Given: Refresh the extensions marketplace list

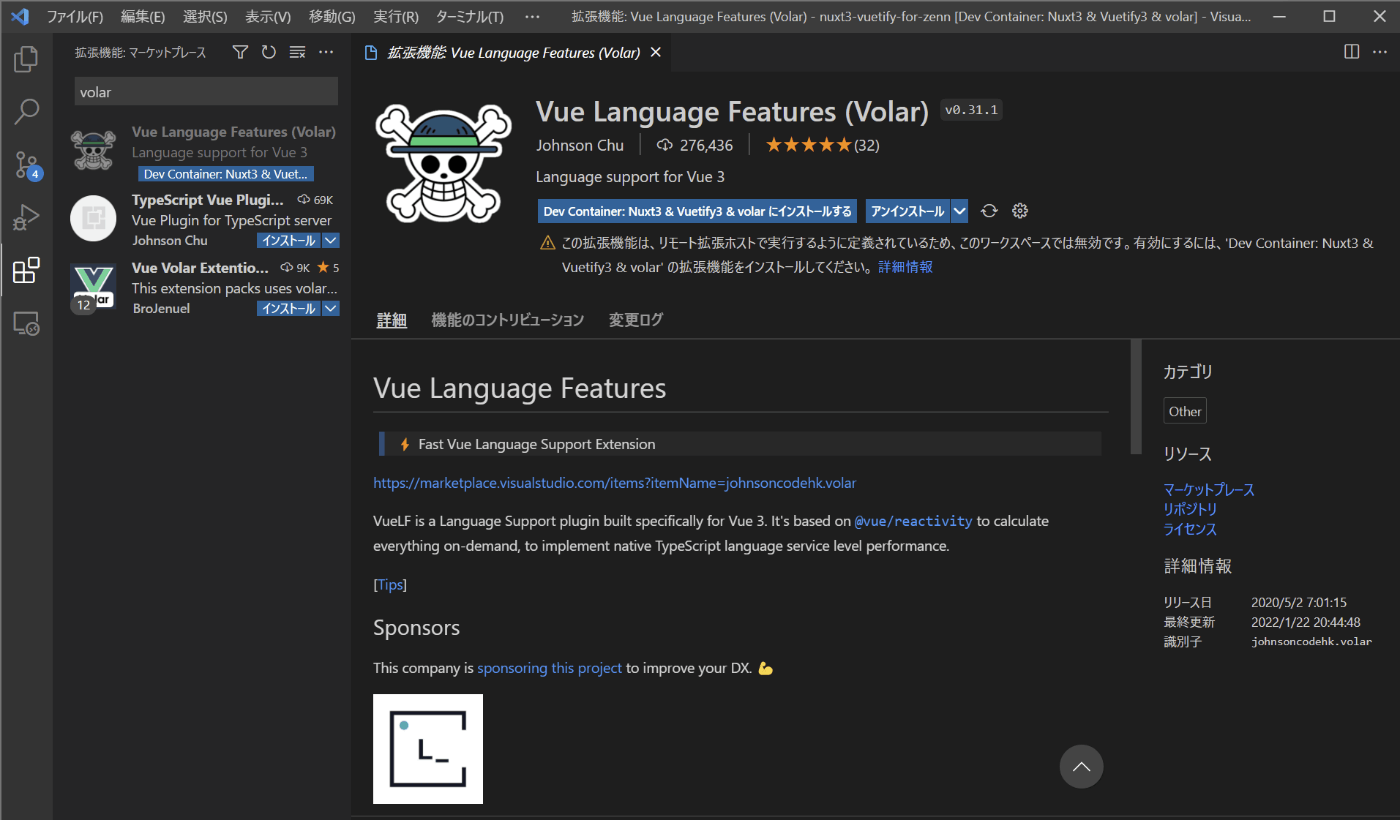Looking at the screenshot, I should click(268, 52).
